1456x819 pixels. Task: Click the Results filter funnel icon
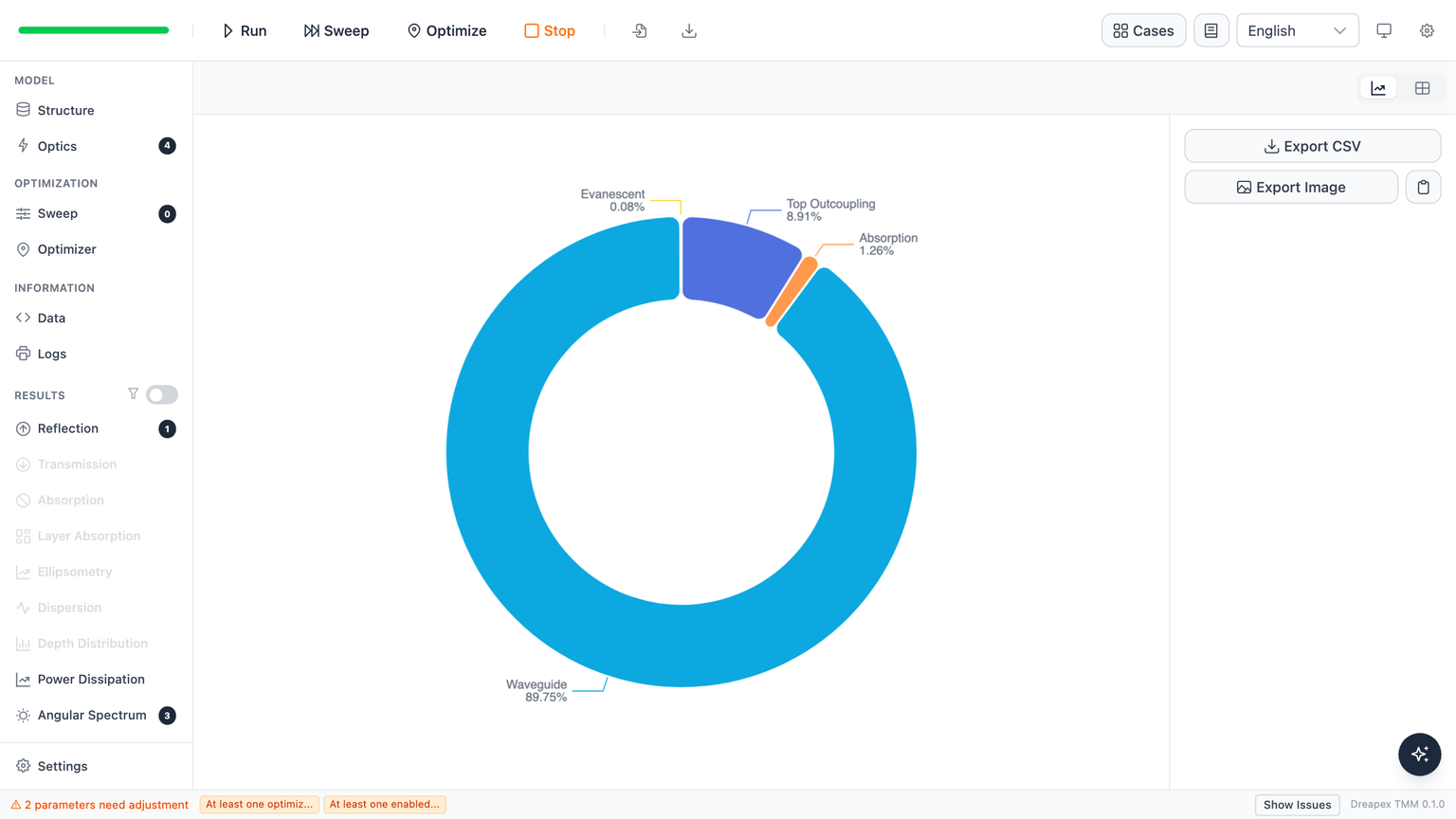133,394
